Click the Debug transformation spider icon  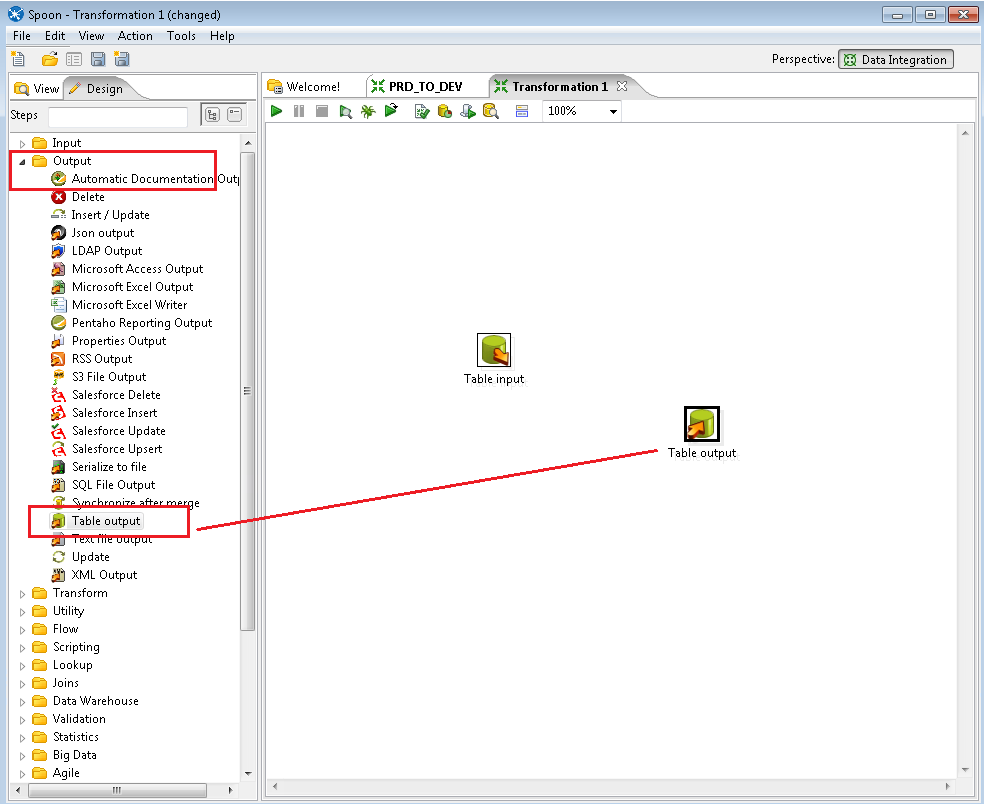click(367, 111)
